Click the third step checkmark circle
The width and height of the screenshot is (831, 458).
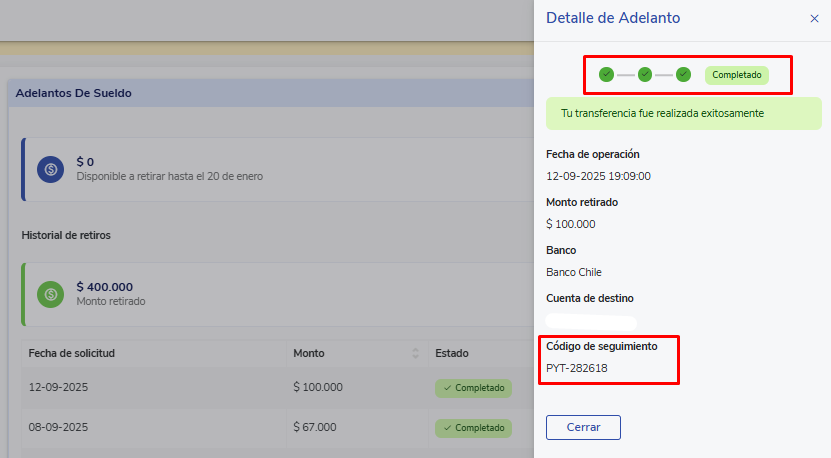point(683,74)
